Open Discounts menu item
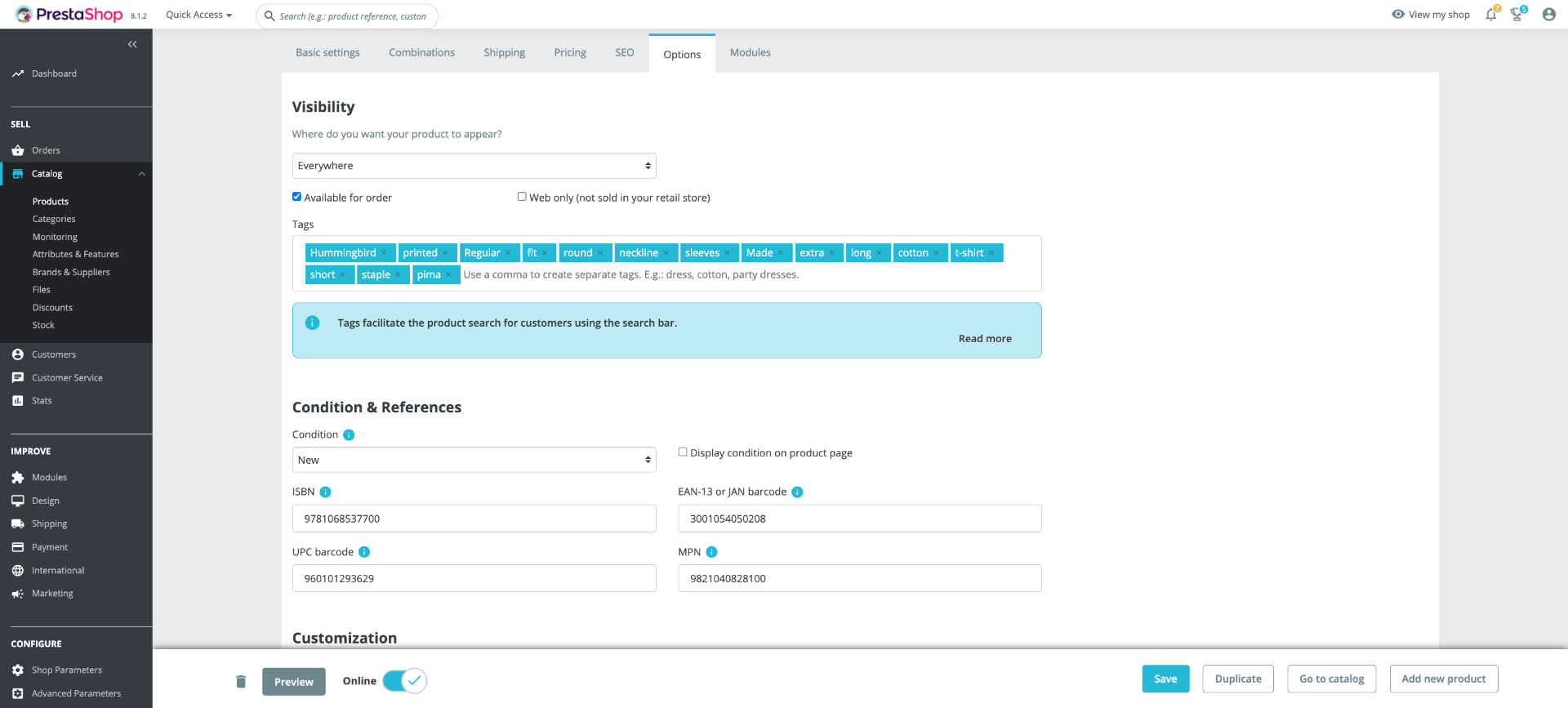 pos(52,308)
